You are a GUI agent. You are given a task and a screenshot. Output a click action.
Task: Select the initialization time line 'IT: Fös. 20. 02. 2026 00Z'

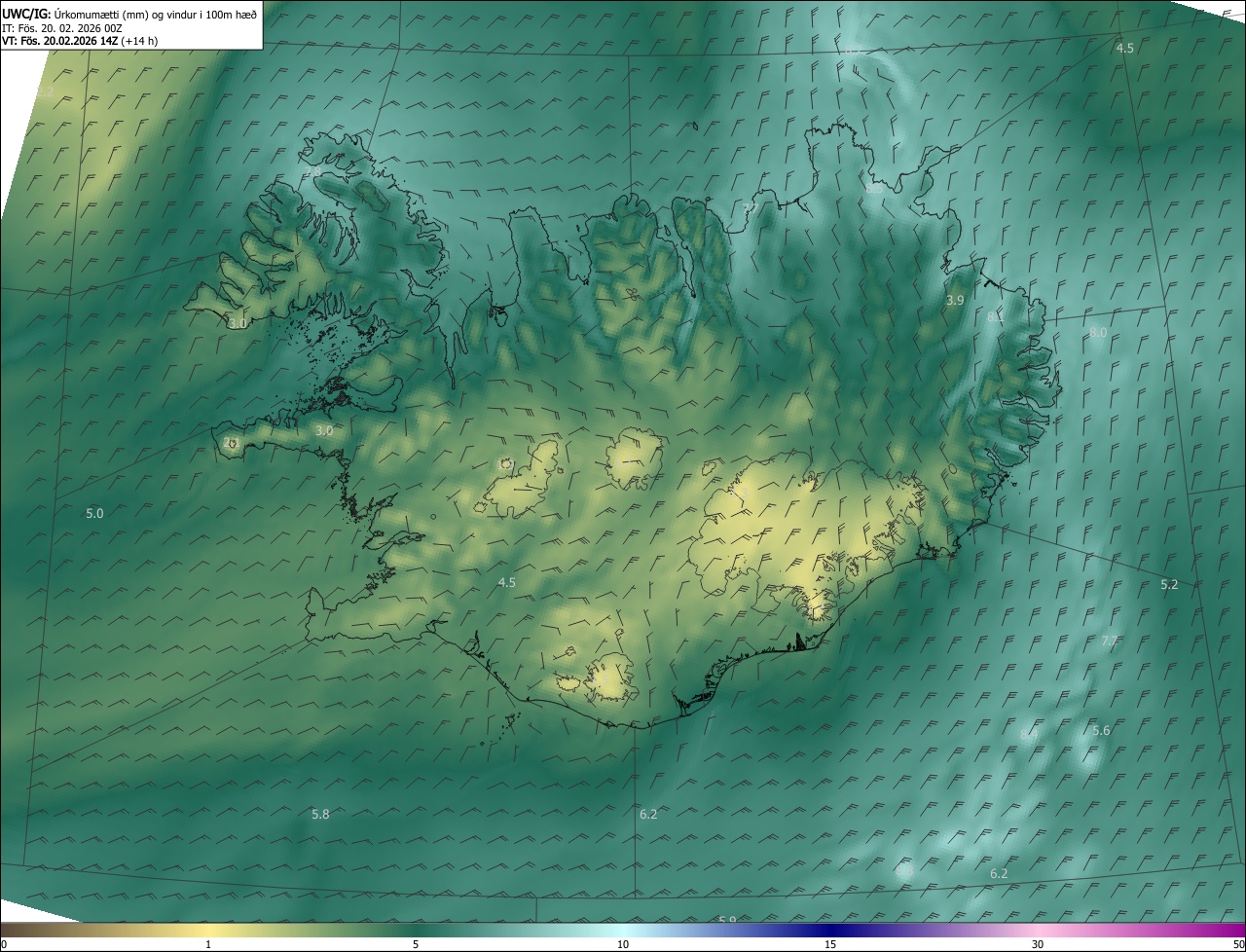pos(62,28)
